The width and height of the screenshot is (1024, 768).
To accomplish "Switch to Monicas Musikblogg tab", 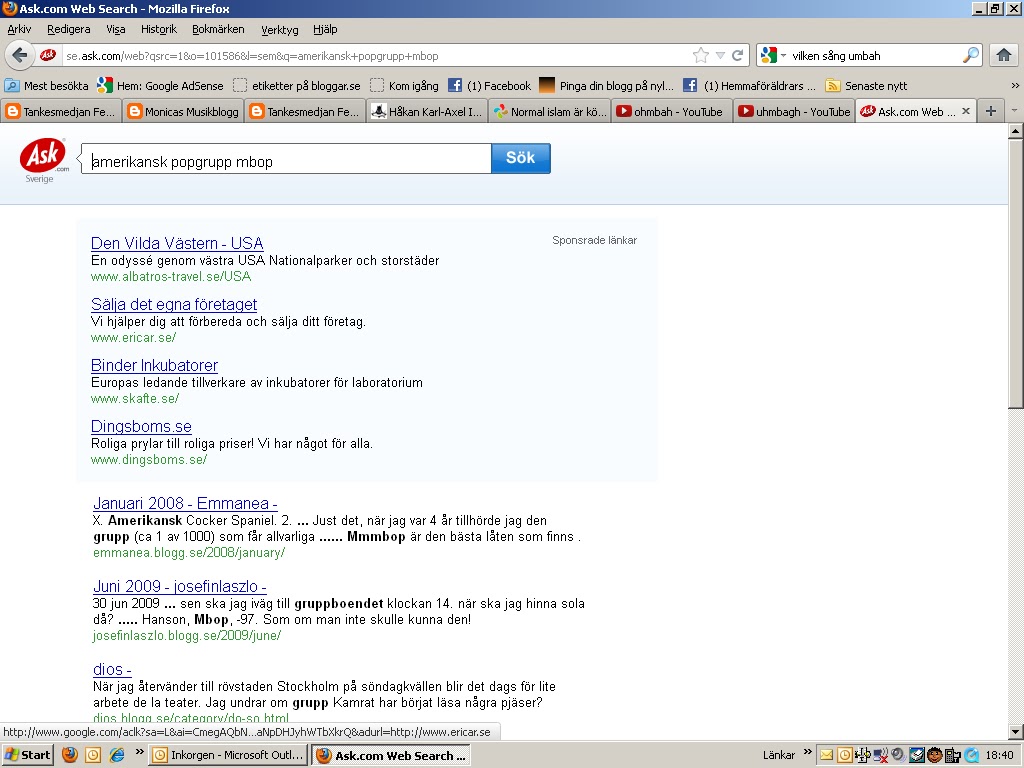I will [x=183, y=111].
